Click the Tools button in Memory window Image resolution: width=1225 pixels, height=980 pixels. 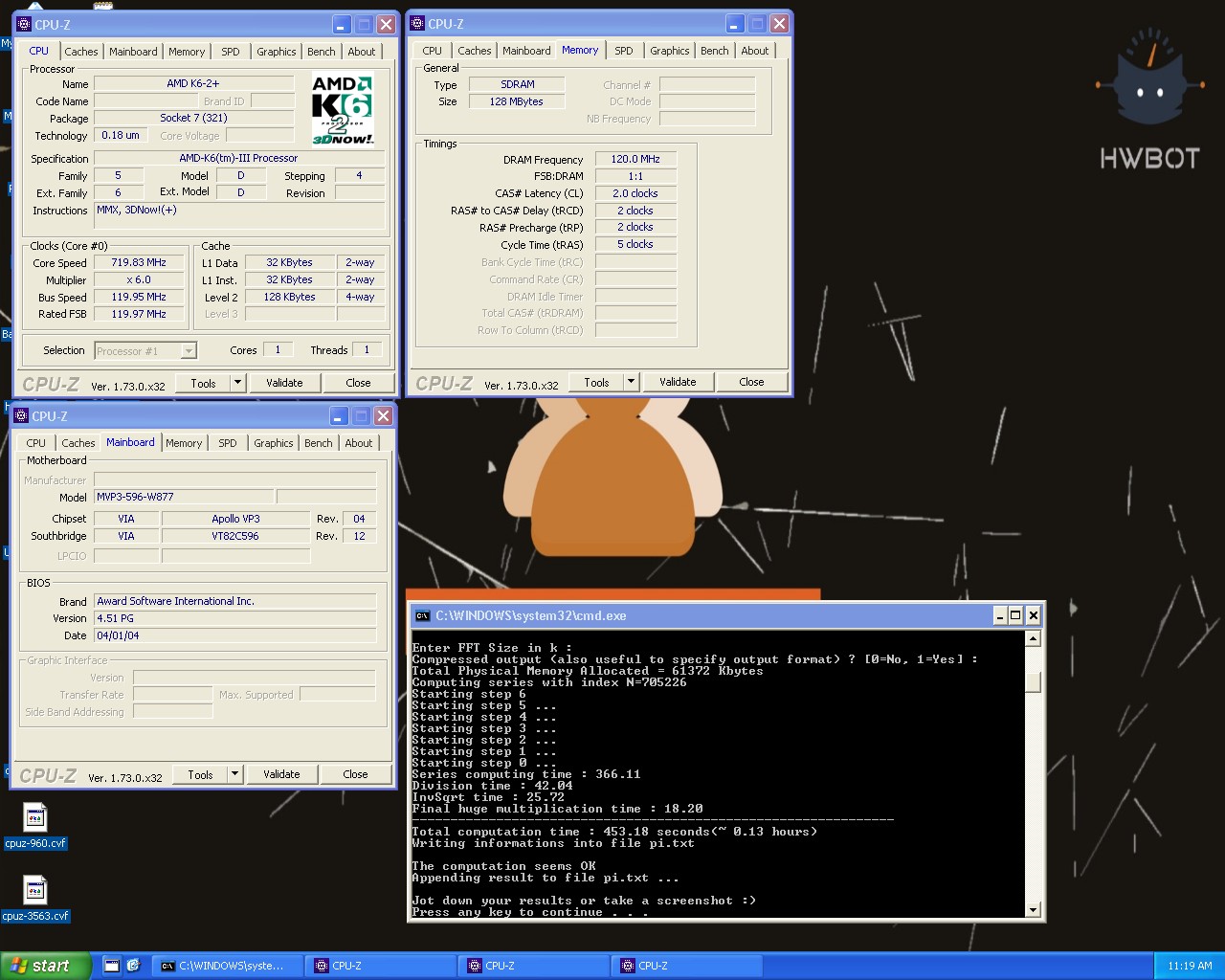[x=596, y=382]
